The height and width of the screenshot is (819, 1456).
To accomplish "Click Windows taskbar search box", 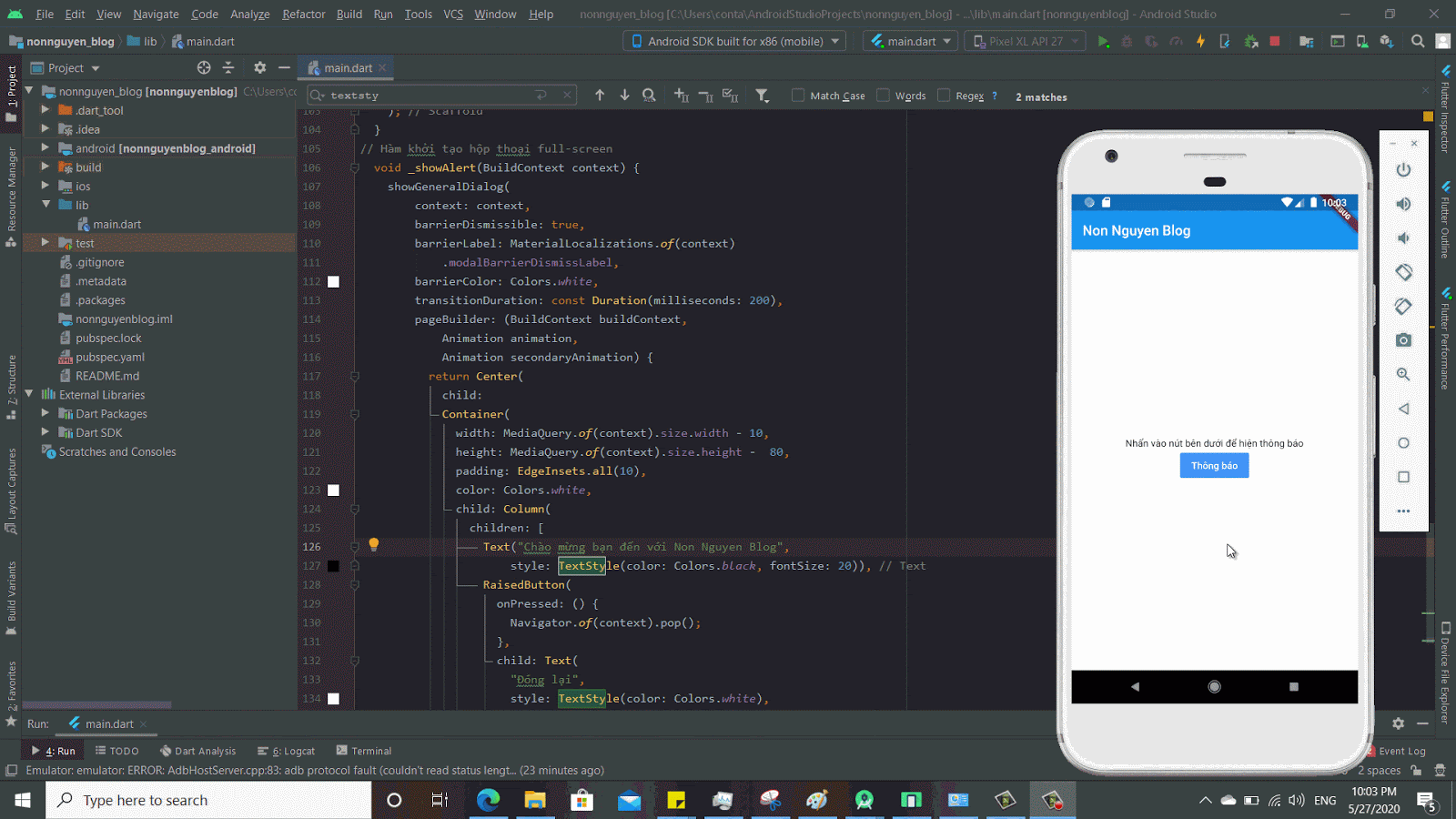I will tap(208, 800).
